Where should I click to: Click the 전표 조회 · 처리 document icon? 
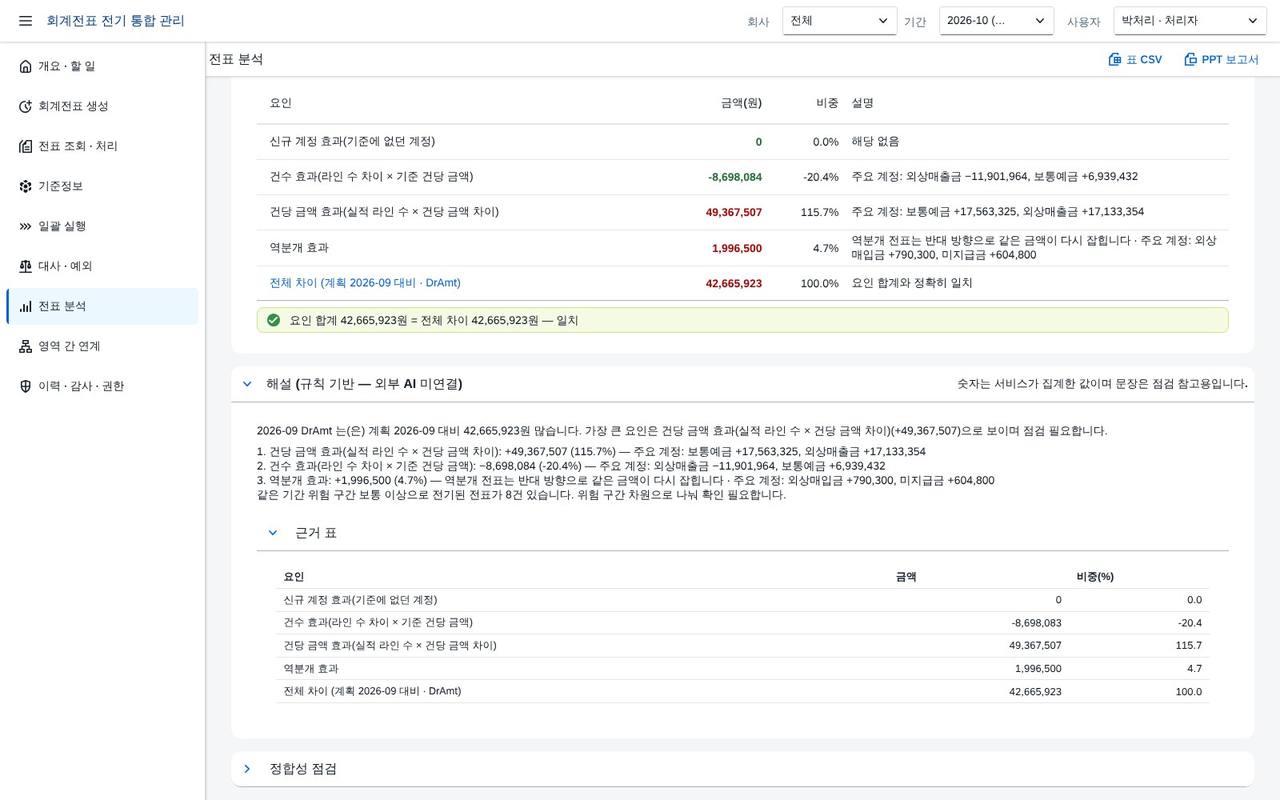(26, 146)
